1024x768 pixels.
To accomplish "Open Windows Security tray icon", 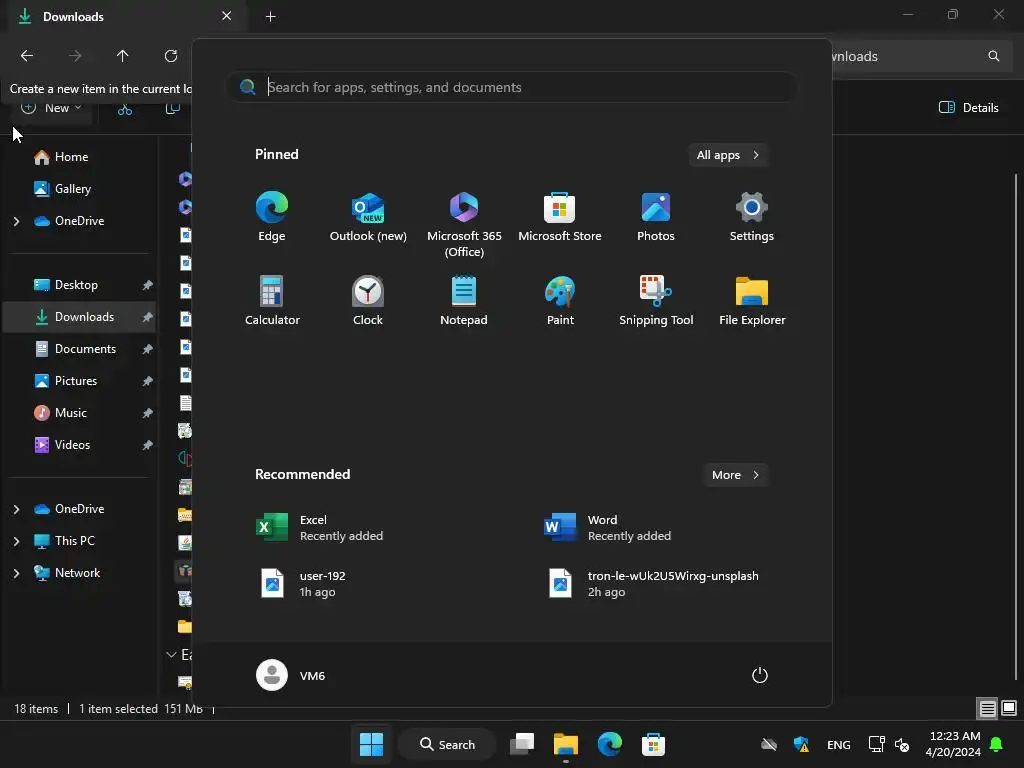I will tap(801, 744).
